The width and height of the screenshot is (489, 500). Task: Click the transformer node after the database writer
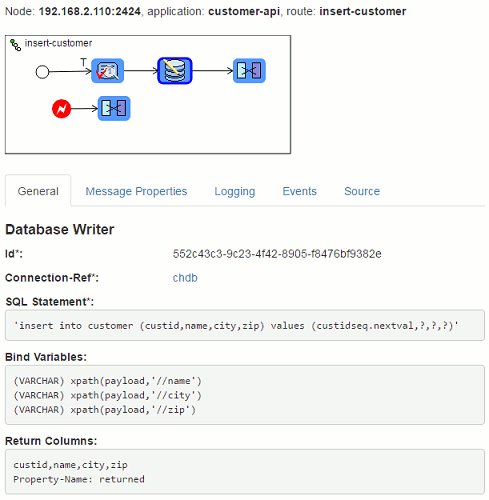pos(249,71)
